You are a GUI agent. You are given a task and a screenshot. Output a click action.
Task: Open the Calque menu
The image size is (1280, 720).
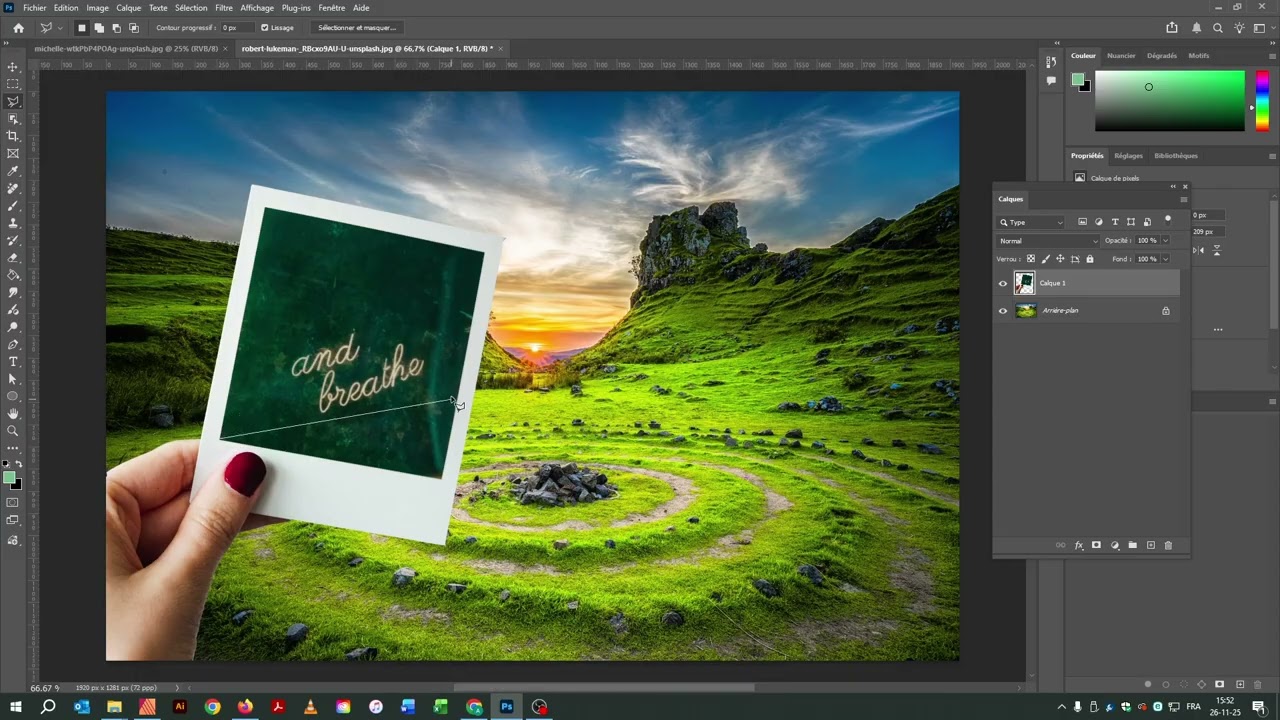coord(129,8)
